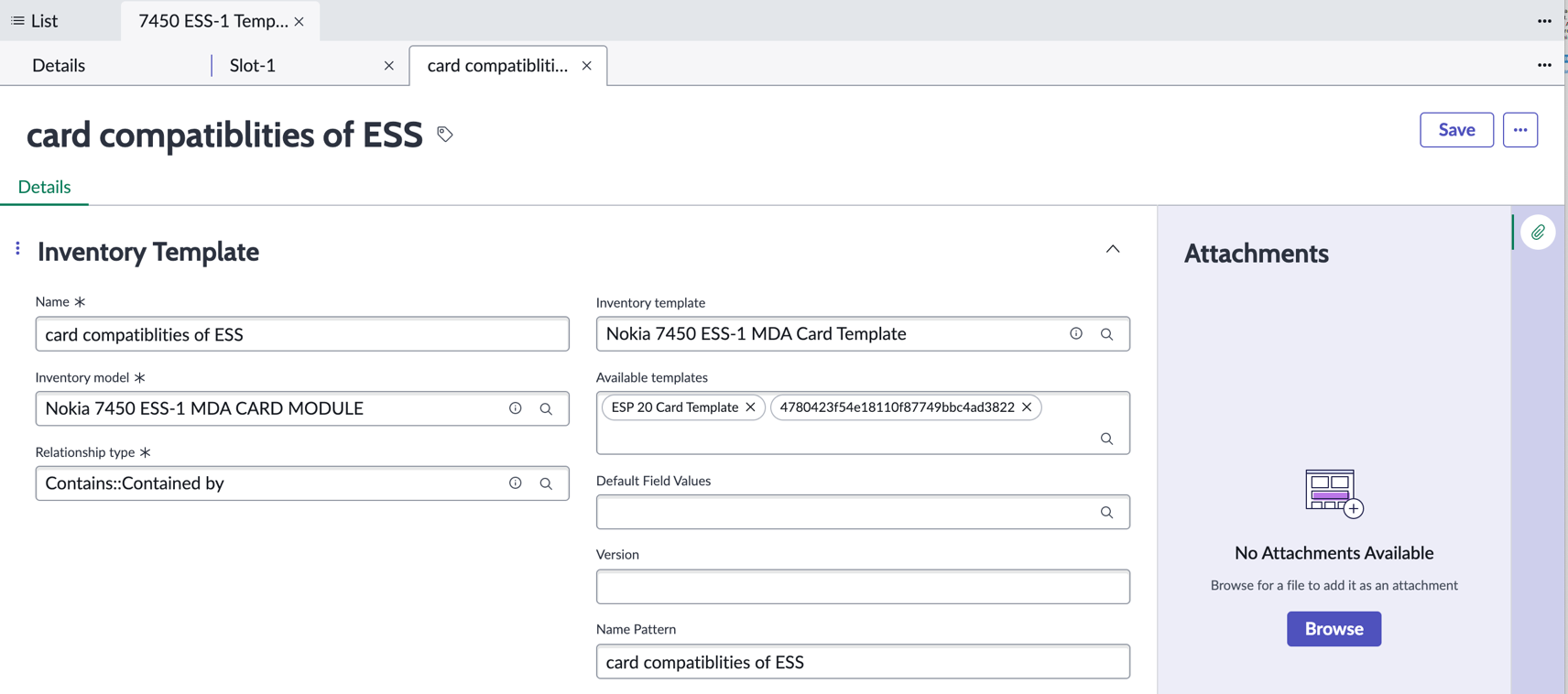Toggle the attachments paperclip sidebar icon

click(1538, 233)
